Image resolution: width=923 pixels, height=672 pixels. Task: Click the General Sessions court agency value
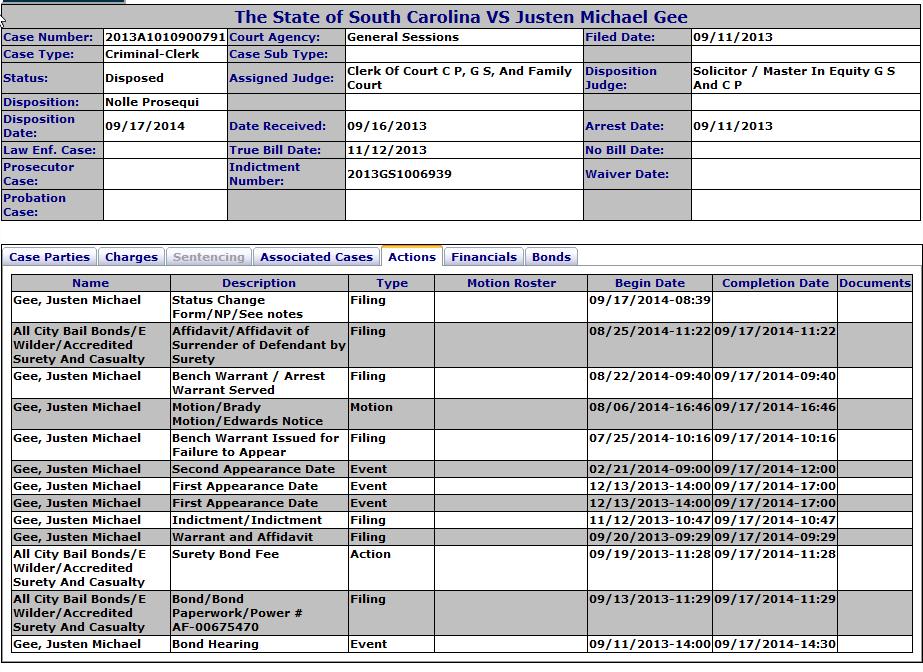click(x=403, y=37)
